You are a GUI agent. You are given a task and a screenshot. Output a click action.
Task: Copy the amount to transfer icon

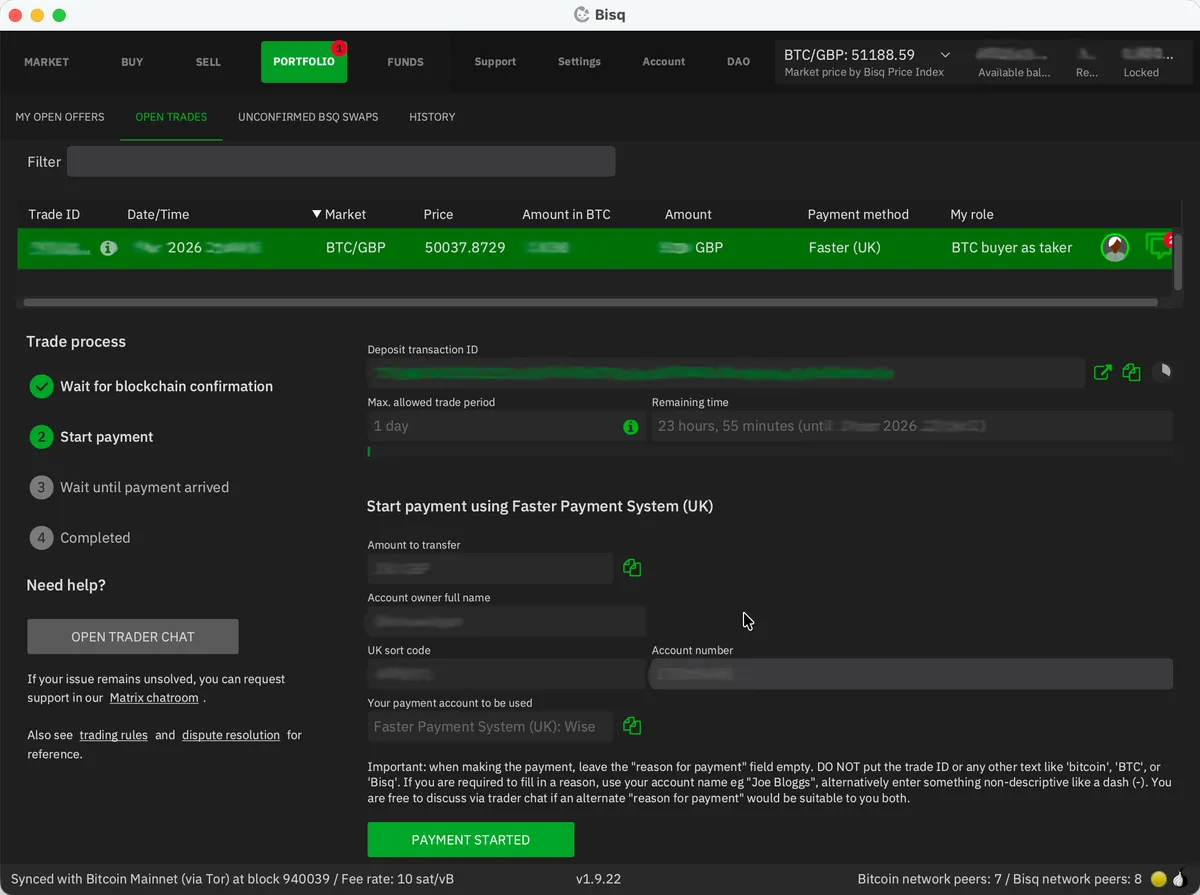click(x=631, y=567)
